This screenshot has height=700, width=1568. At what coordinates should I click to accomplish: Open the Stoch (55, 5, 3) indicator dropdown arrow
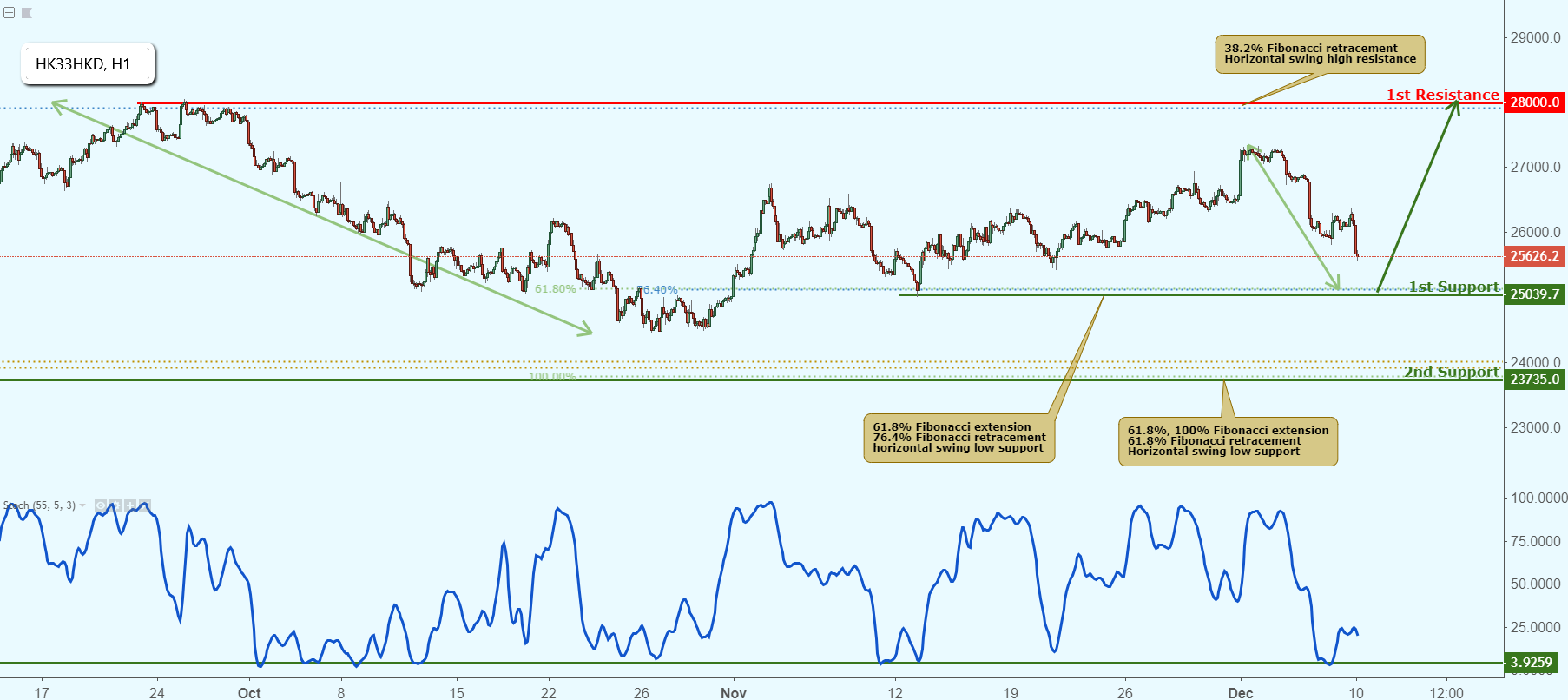[x=82, y=505]
